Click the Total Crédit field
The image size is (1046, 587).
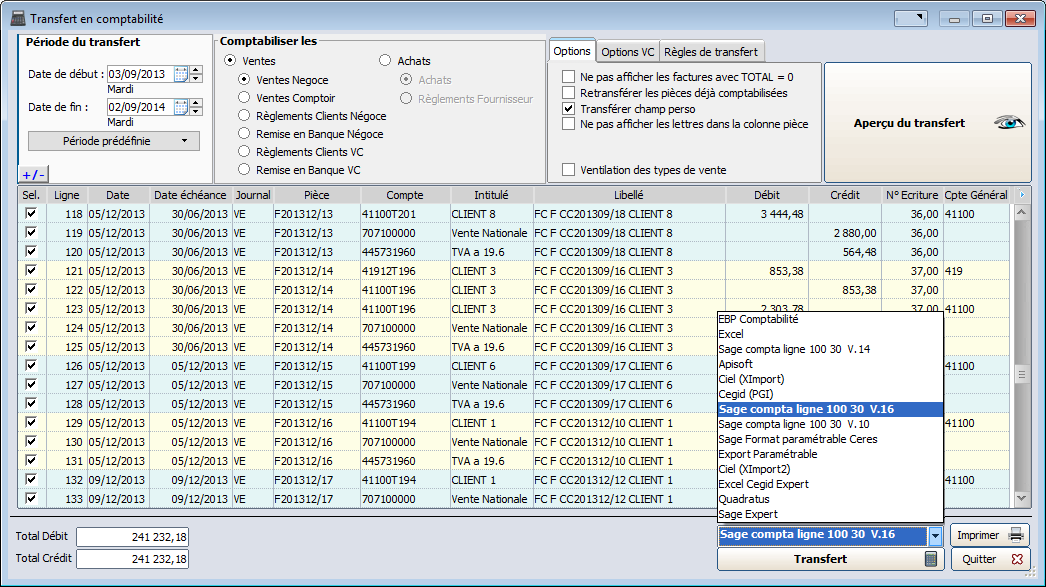click(132, 558)
